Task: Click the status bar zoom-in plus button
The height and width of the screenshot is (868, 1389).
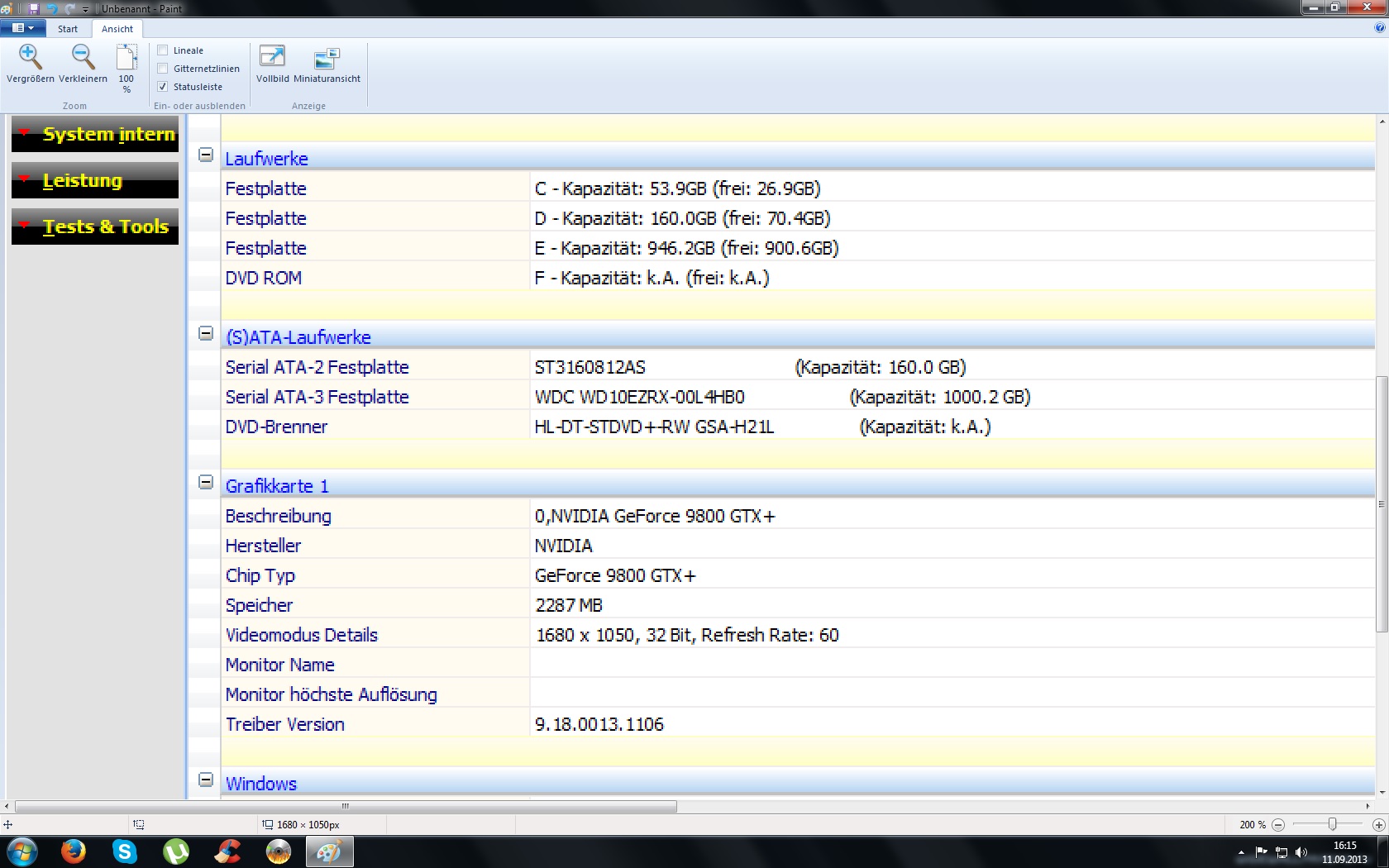Action: coord(1378,825)
